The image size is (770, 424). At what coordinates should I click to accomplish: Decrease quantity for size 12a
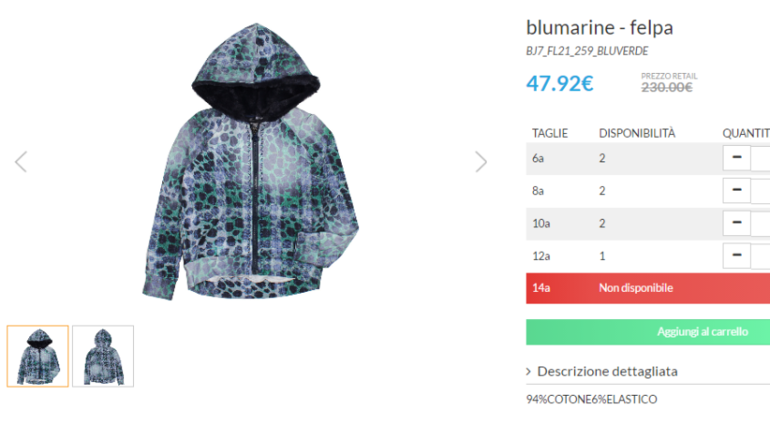click(x=737, y=255)
